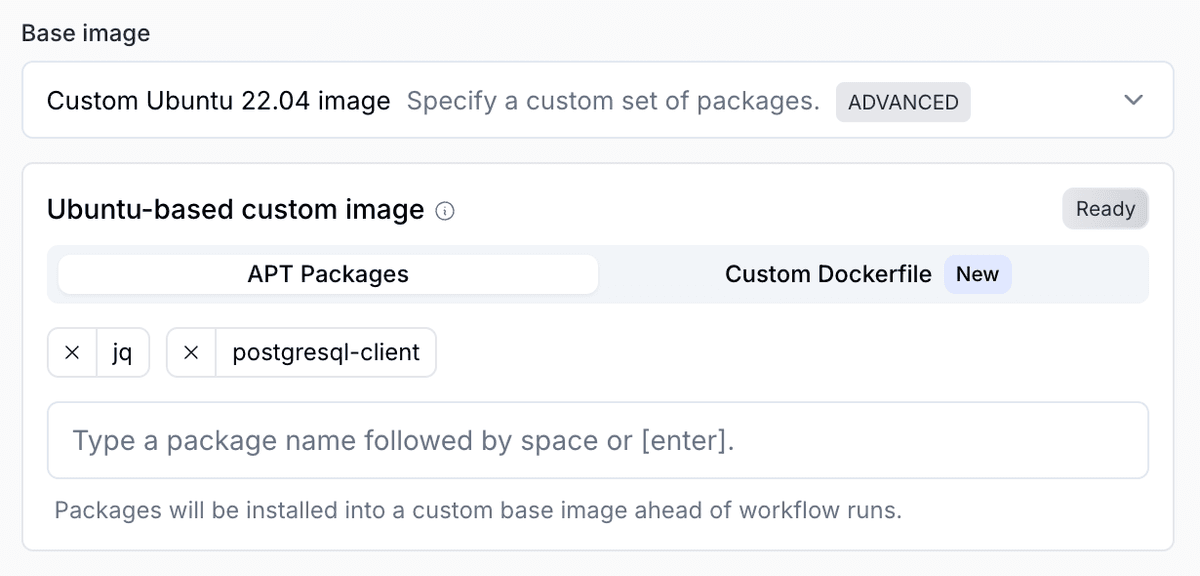Click the X icon on the first package tag
This screenshot has height=576, width=1200.
tap(71, 352)
